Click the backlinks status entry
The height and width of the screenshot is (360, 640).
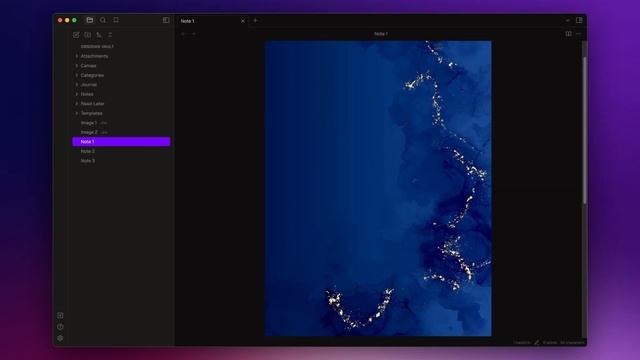[x=522, y=342]
